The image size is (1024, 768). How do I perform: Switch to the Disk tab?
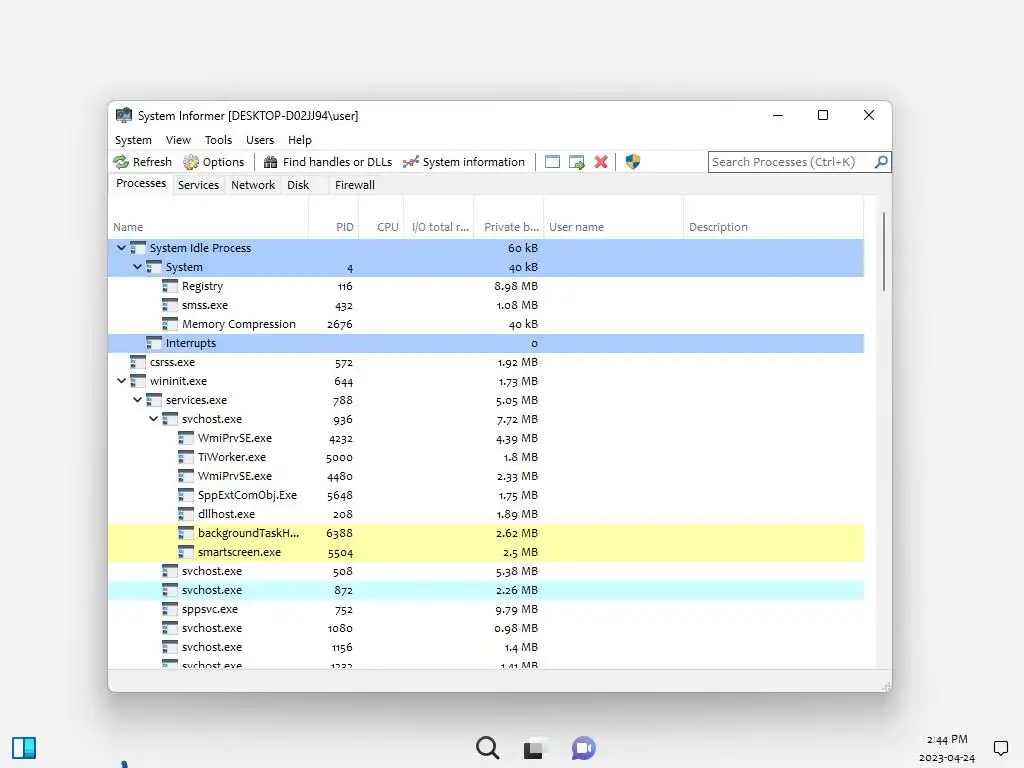pyautogui.click(x=298, y=185)
